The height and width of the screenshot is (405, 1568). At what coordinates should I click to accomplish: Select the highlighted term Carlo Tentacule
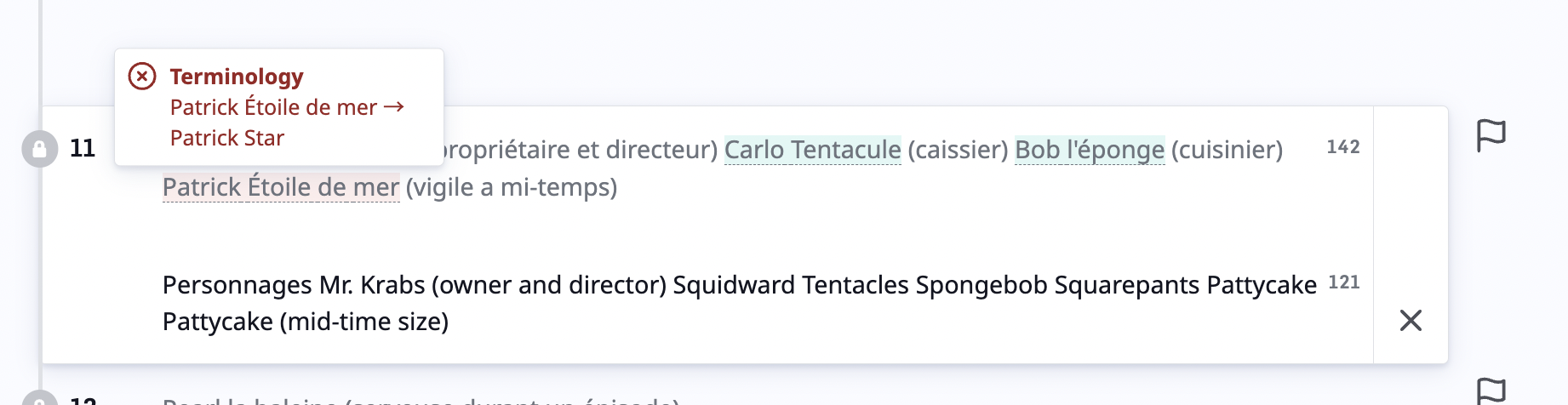click(812, 150)
